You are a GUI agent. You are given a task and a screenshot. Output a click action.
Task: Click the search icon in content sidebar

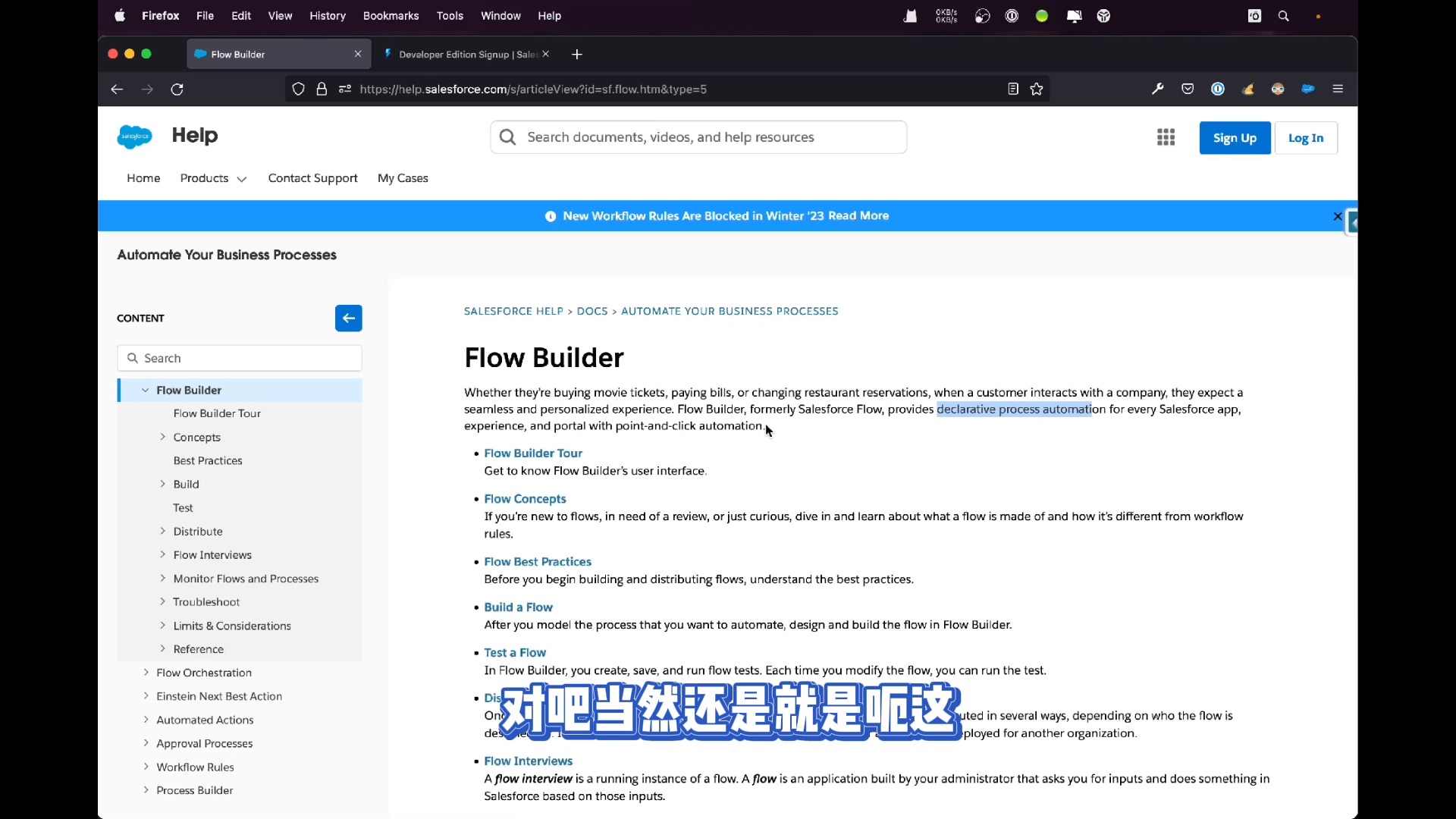click(x=132, y=357)
